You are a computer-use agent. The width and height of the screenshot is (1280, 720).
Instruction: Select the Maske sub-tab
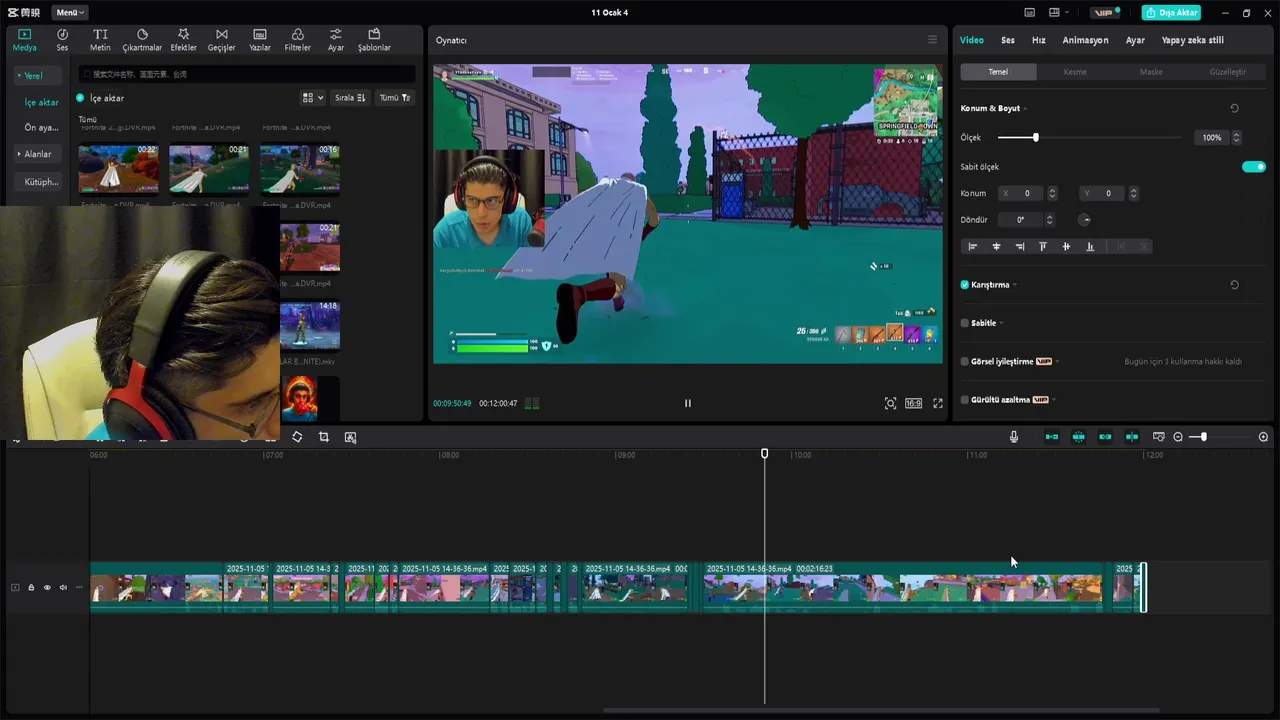pos(1151,72)
